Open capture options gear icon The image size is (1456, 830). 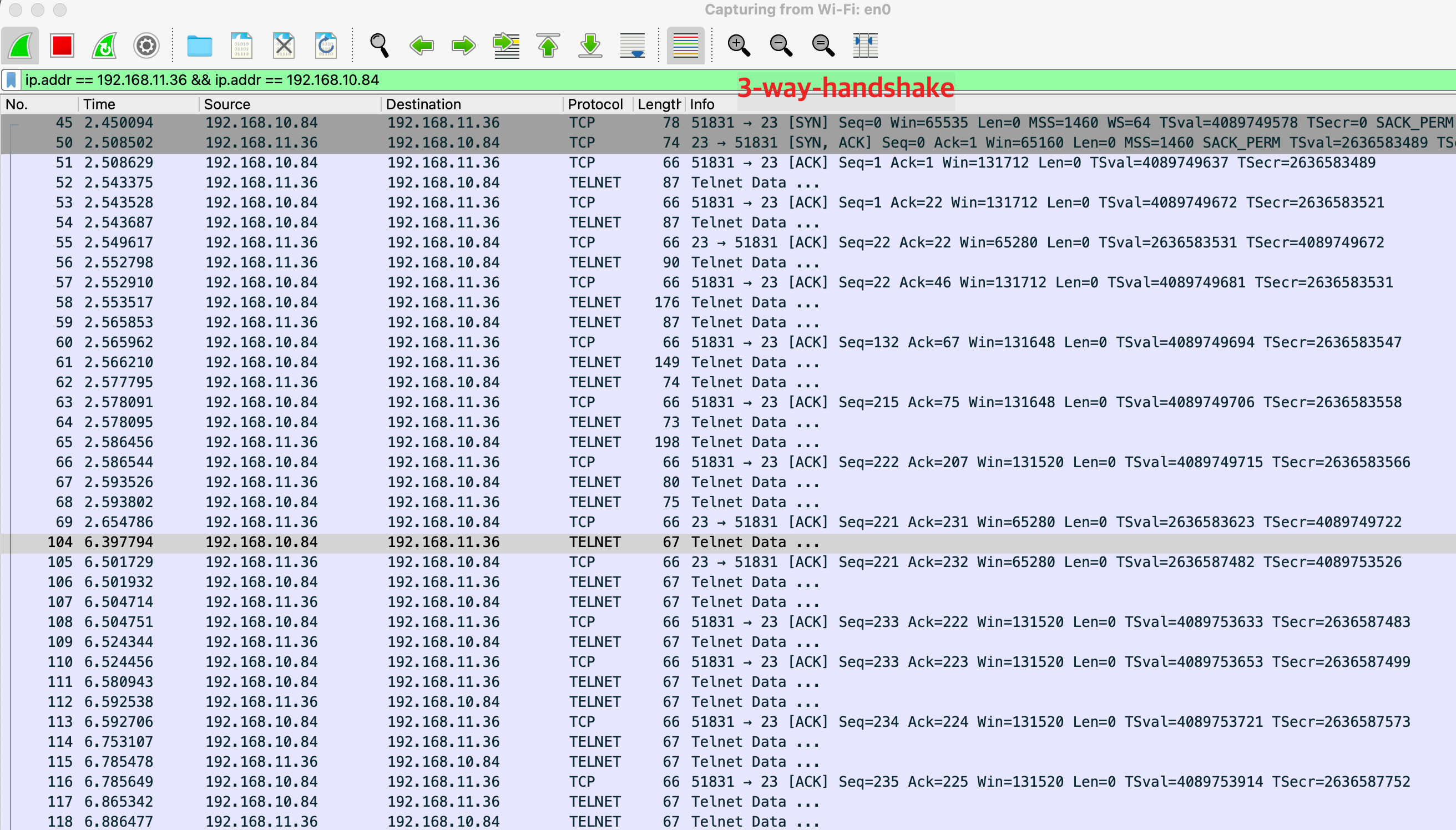[146, 45]
